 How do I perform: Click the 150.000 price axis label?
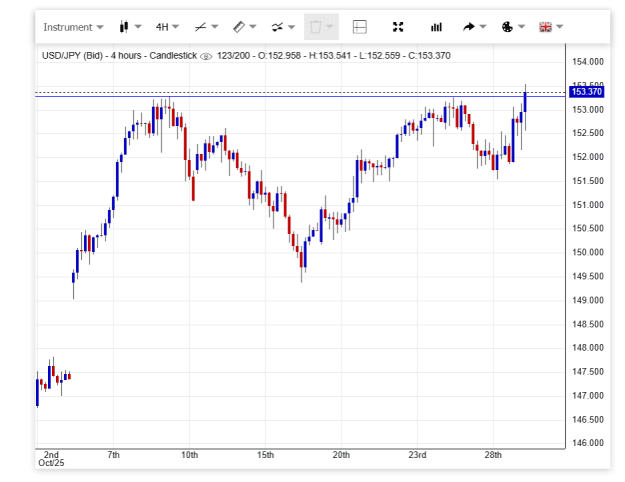point(588,252)
